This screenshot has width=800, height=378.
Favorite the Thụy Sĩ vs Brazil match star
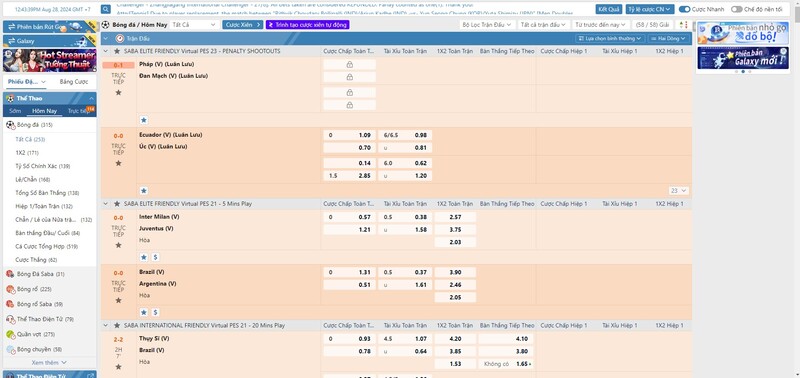(x=118, y=367)
